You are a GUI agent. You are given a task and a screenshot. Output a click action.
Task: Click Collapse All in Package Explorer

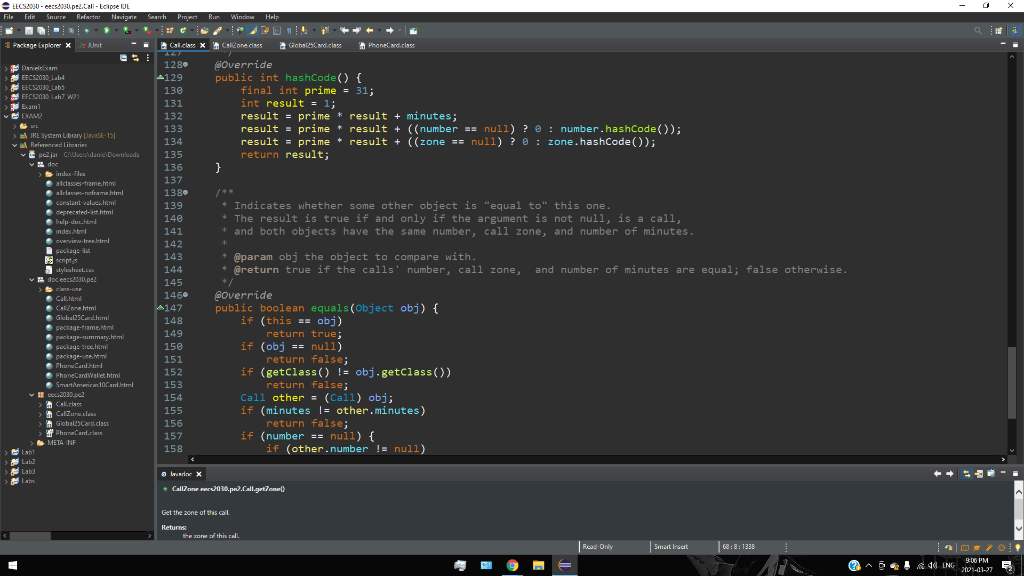(x=123, y=58)
